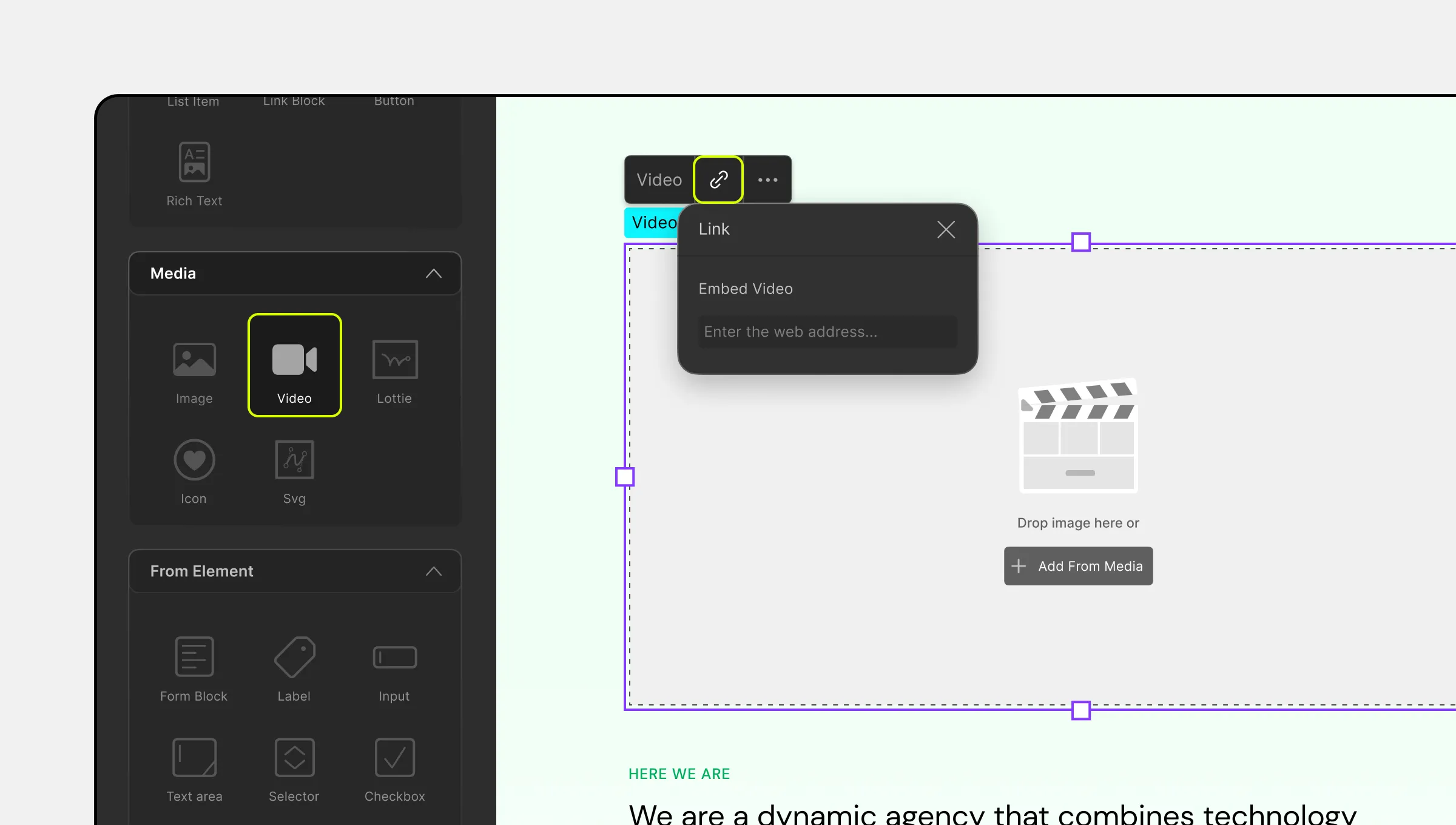The image size is (1456, 825).
Task: Expand the List Item element category
Action: click(x=193, y=100)
